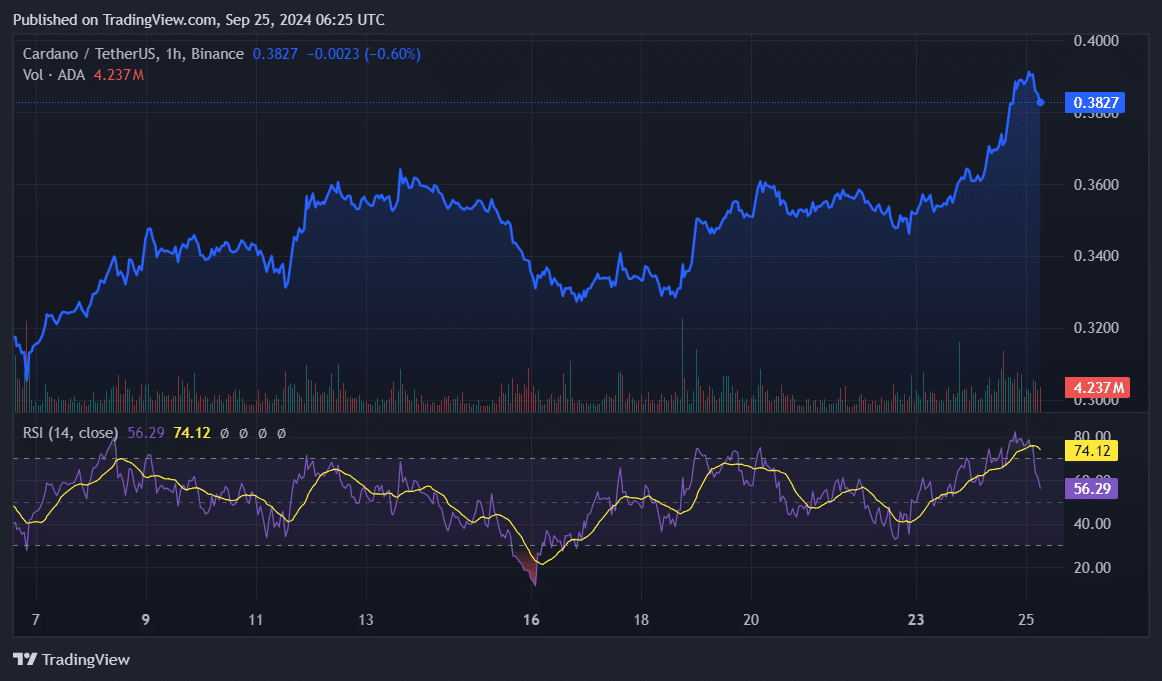The height and width of the screenshot is (681, 1162).
Task: Click the TradingView text link at bottom
Action: (87, 660)
